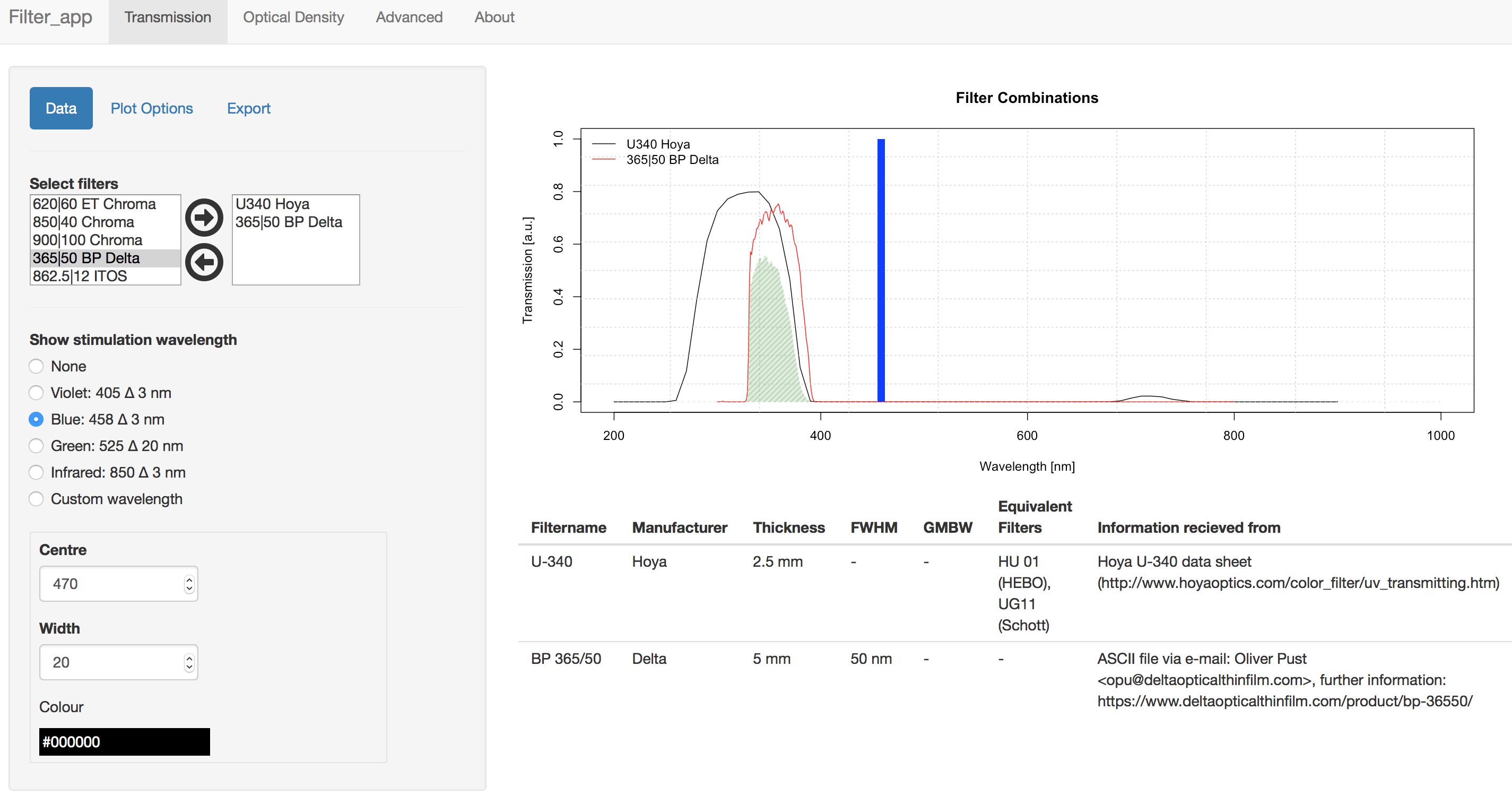Select the Custom wavelength radio button
Image resolution: width=1512 pixels, height=796 pixels.
[37, 499]
